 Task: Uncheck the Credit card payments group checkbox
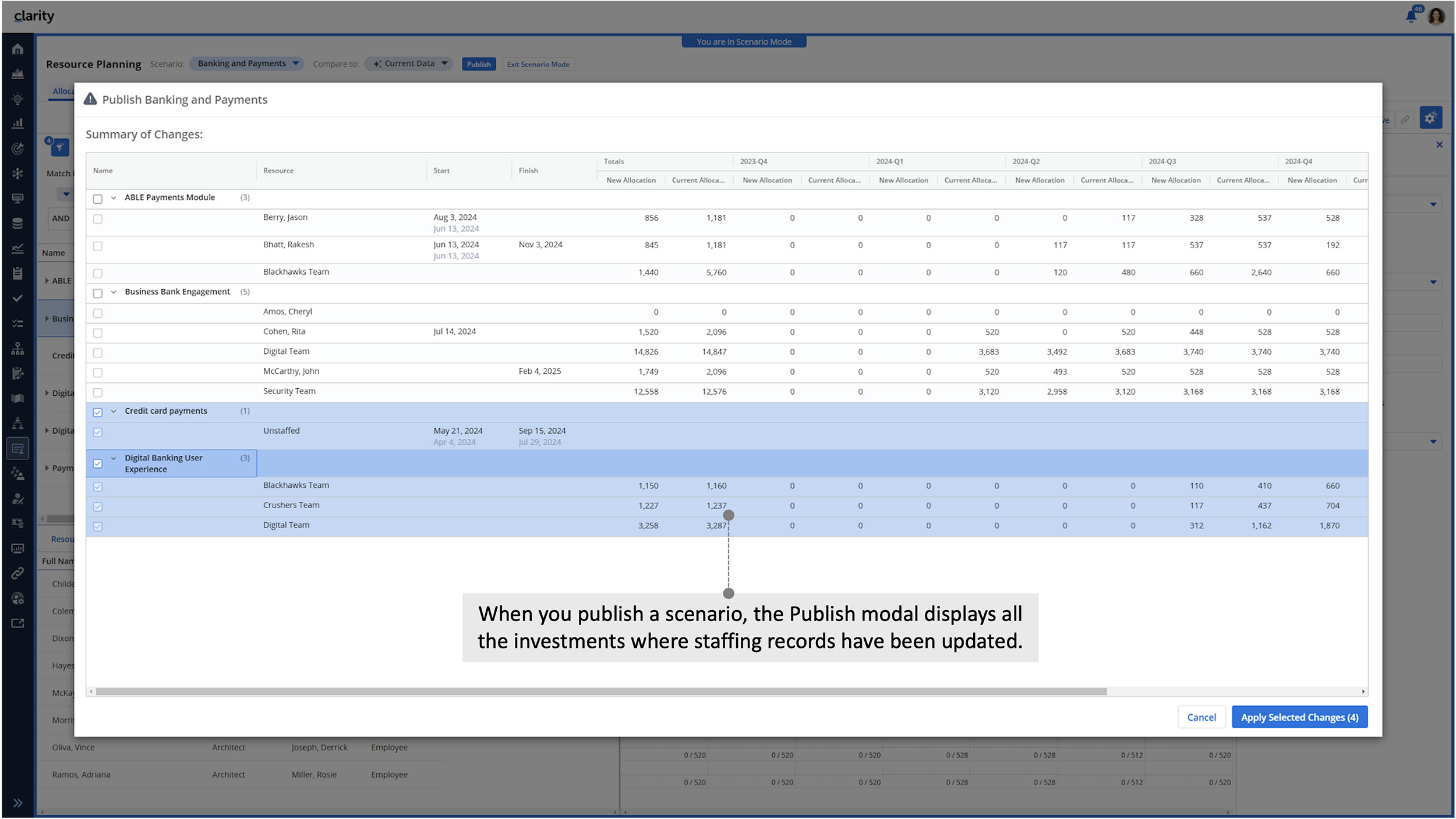point(98,413)
